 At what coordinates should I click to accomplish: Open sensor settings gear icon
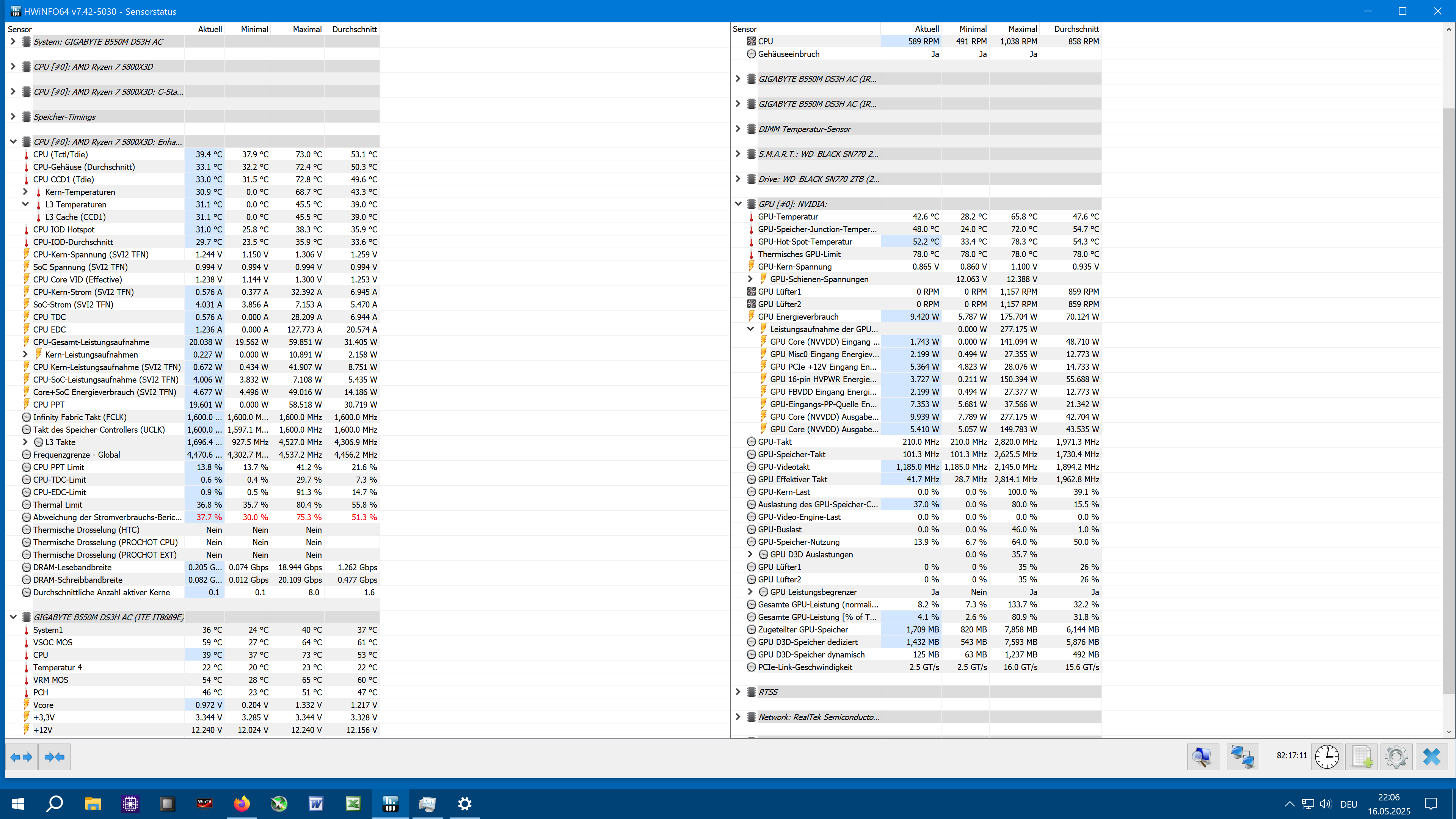point(1396,757)
